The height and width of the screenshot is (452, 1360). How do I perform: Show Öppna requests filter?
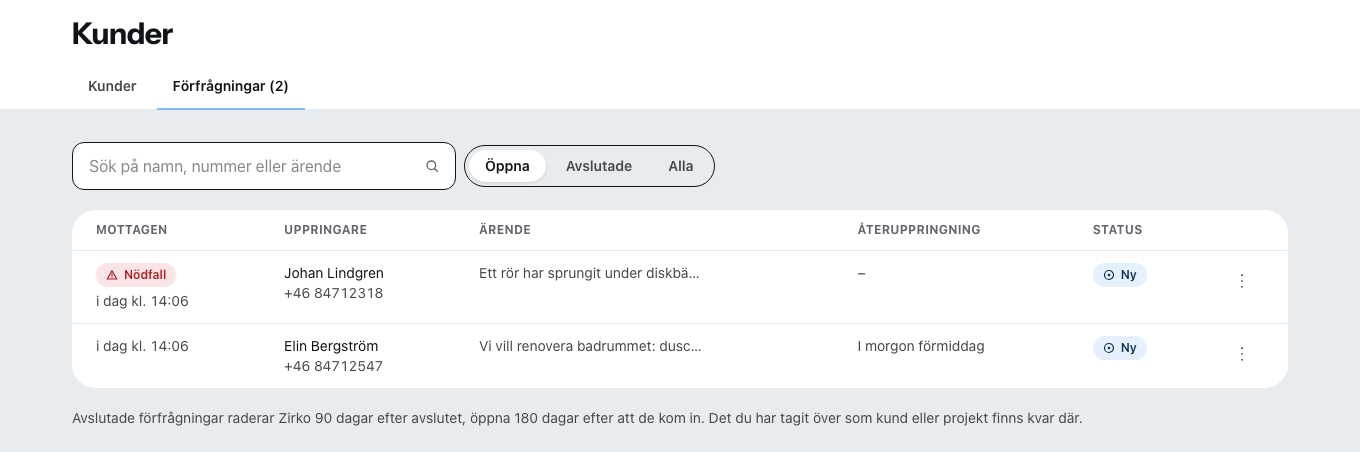click(507, 166)
